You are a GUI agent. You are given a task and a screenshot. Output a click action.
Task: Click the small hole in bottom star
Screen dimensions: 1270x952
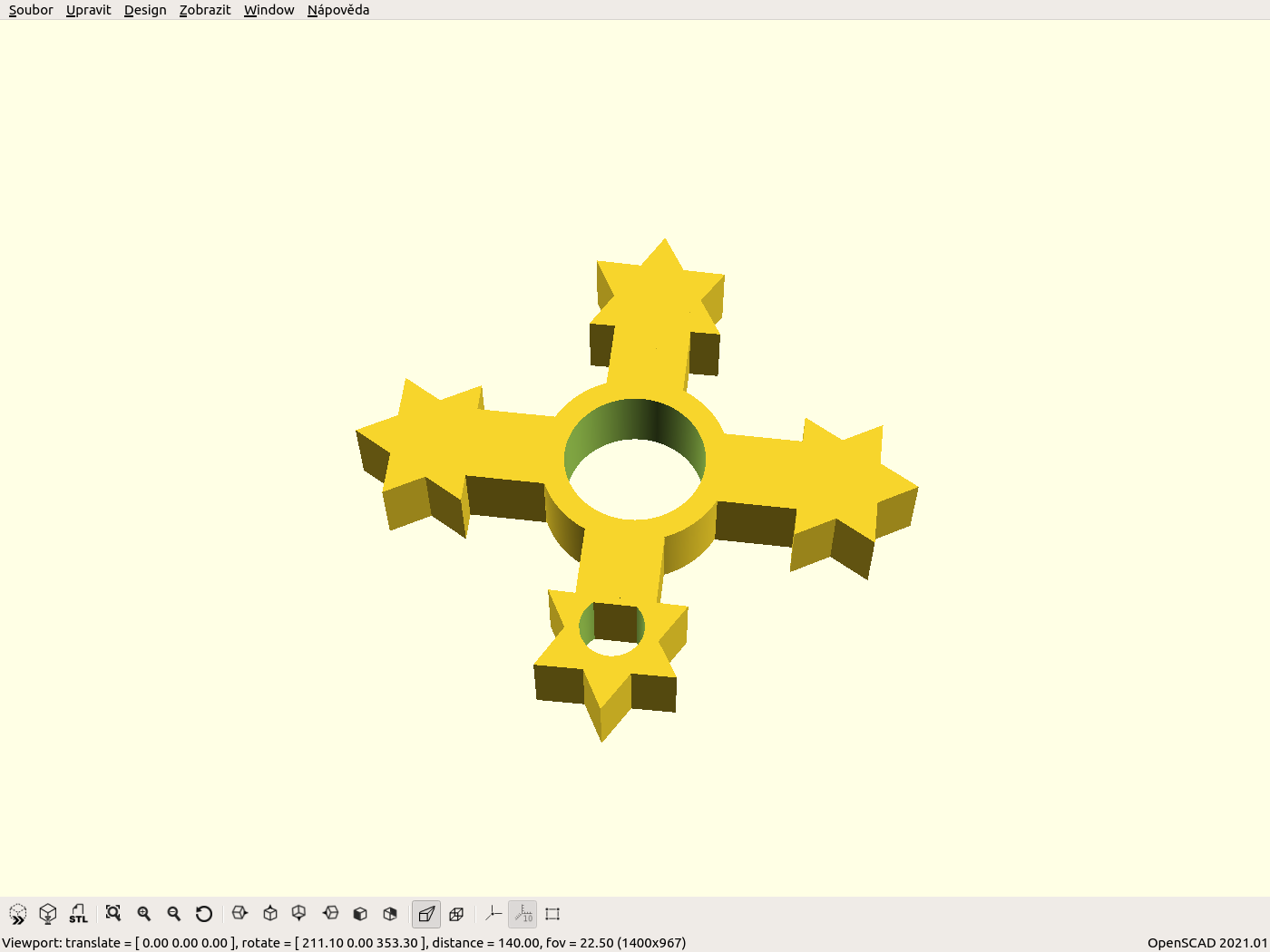point(612,628)
